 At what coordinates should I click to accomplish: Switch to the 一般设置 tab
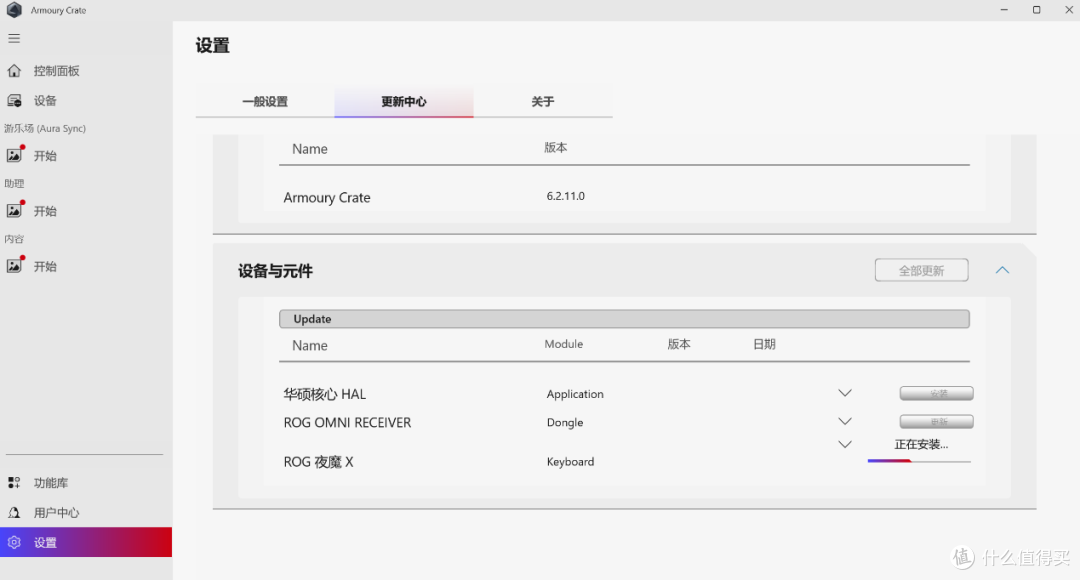click(x=265, y=101)
